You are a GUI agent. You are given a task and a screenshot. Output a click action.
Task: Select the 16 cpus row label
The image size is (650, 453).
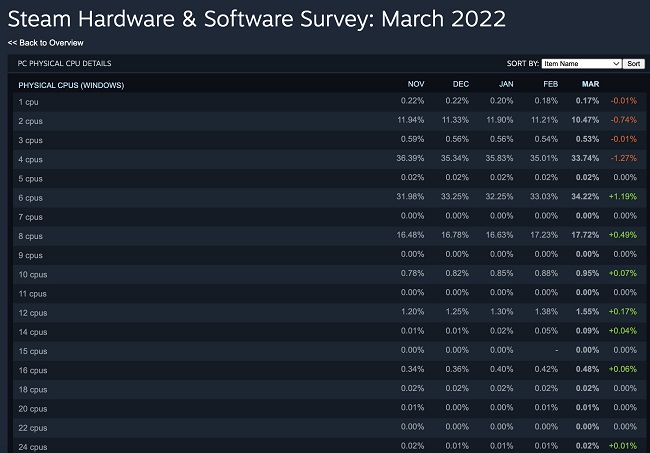(x=32, y=370)
